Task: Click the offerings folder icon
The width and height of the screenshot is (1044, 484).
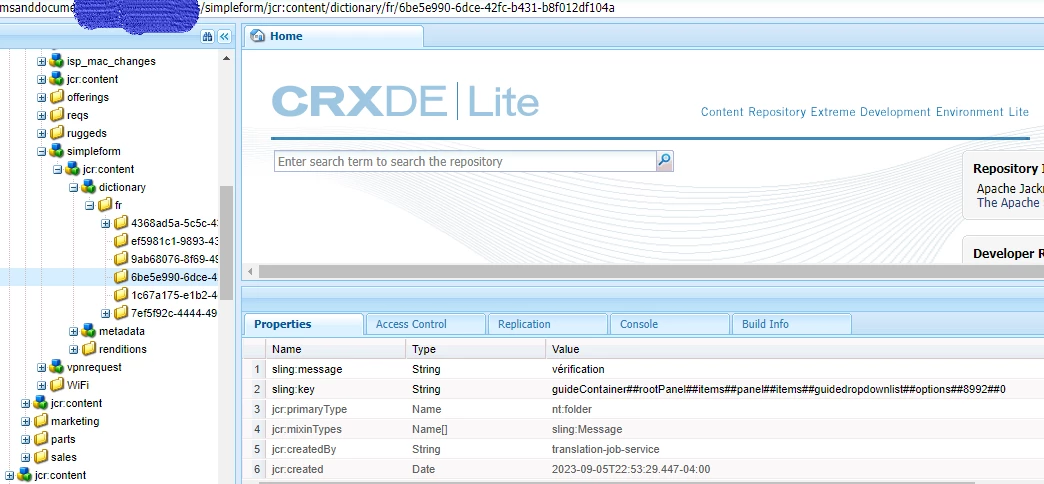Action: pyautogui.click(x=57, y=97)
